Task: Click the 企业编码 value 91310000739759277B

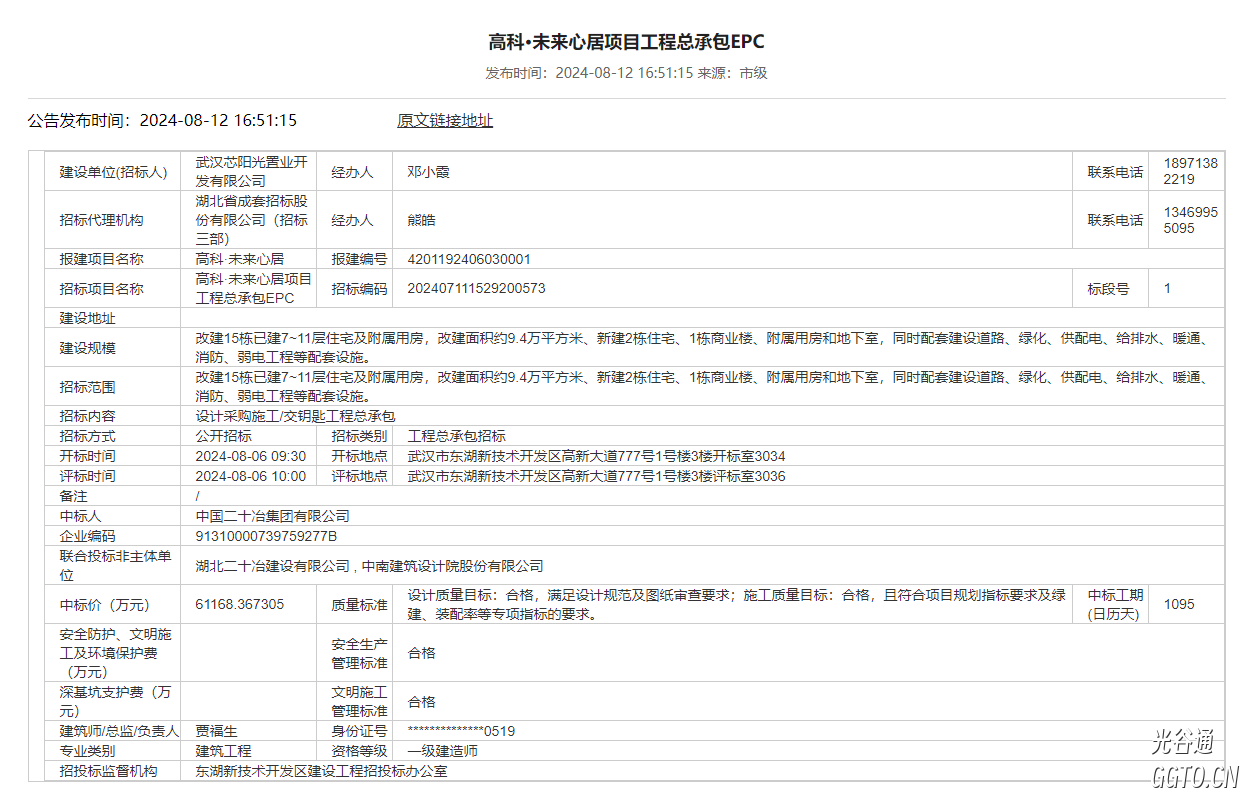Action: [266, 536]
